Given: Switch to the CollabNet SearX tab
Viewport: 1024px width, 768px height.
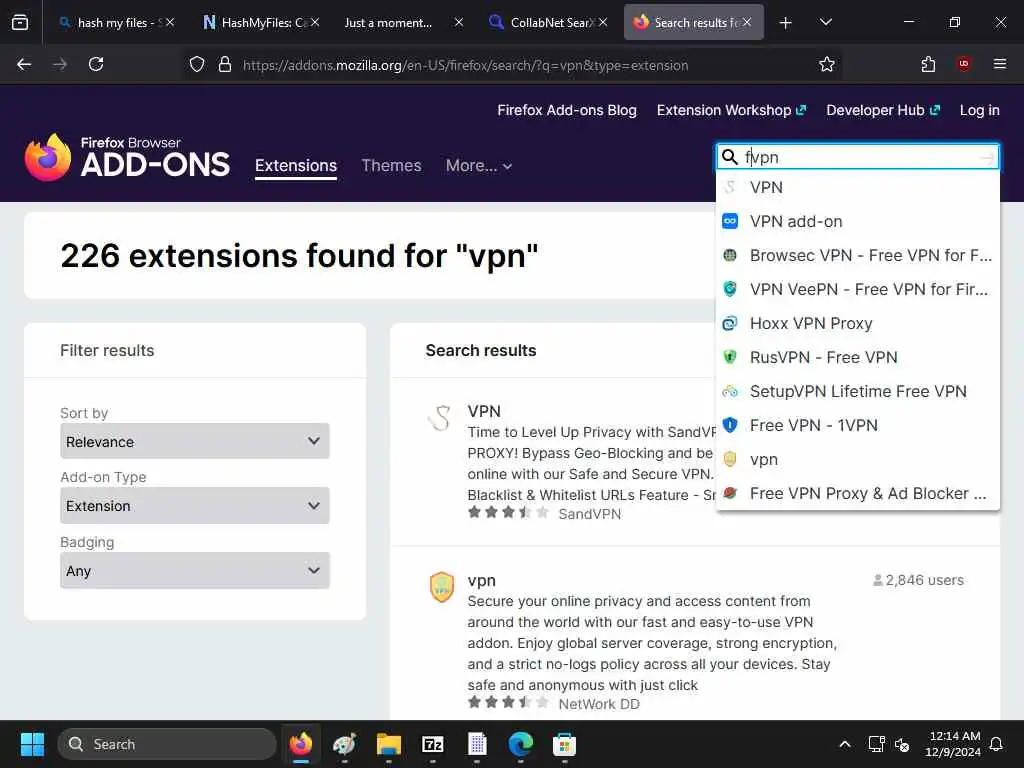Looking at the screenshot, I should tap(548, 23).
